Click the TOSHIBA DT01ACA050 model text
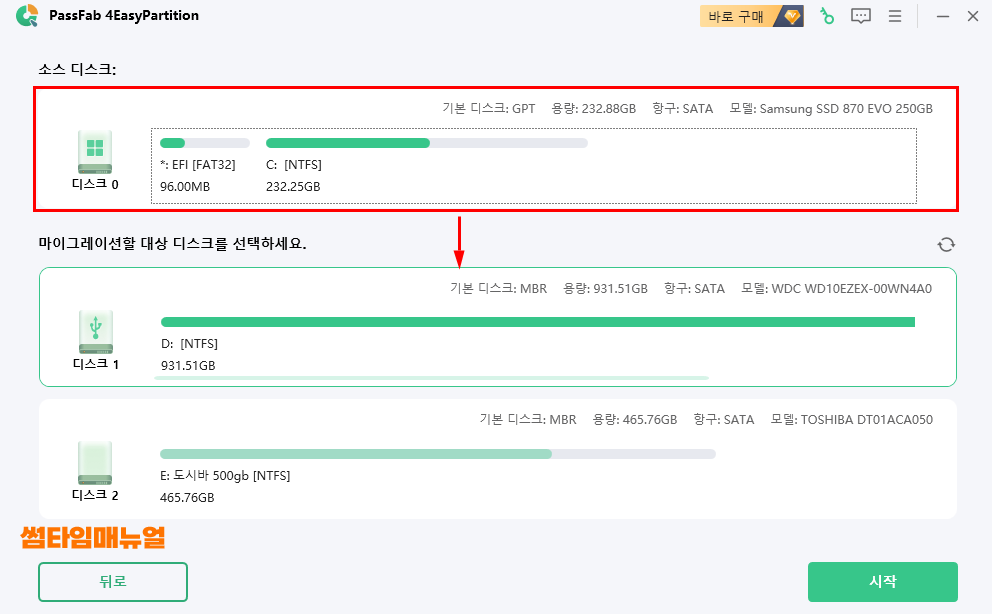 point(852,419)
